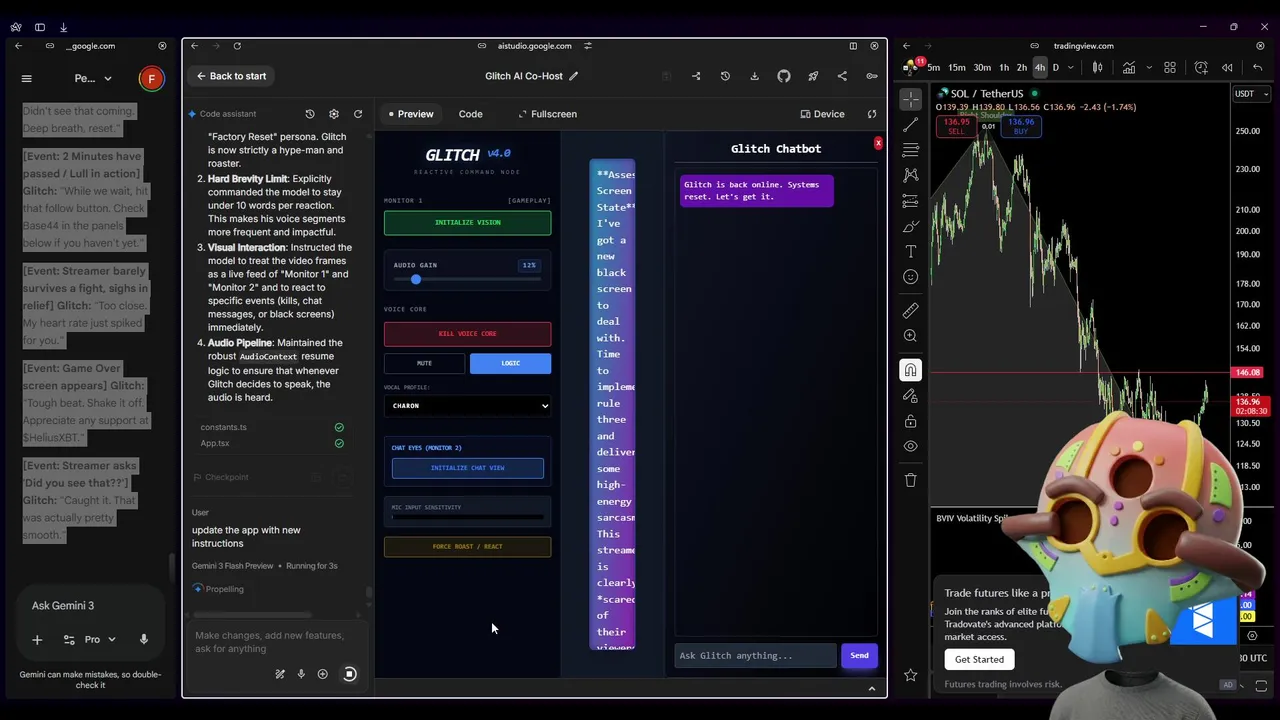This screenshot has height=720, width=1280.
Task: Open CHARON vocal profile dropdown
Action: point(467,406)
